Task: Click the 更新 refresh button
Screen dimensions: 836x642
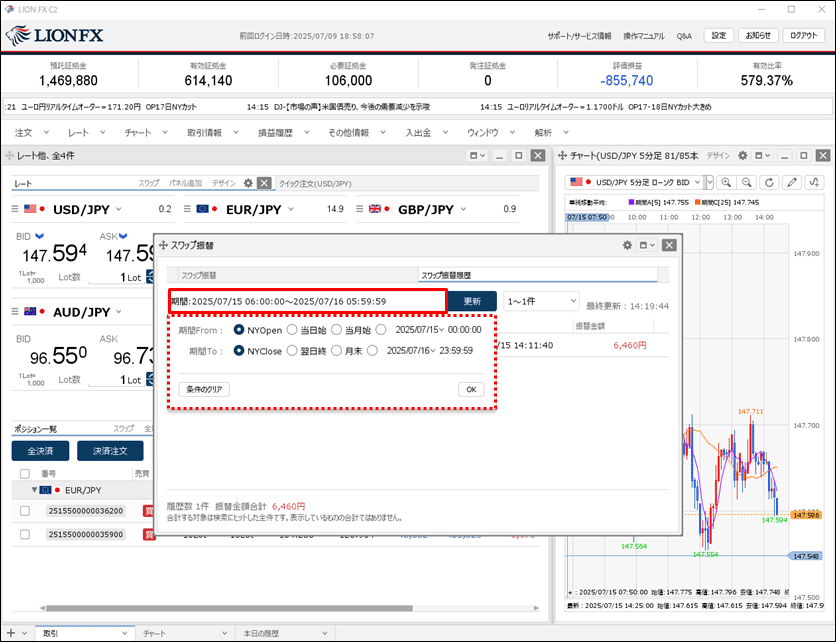Action: click(472, 301)
